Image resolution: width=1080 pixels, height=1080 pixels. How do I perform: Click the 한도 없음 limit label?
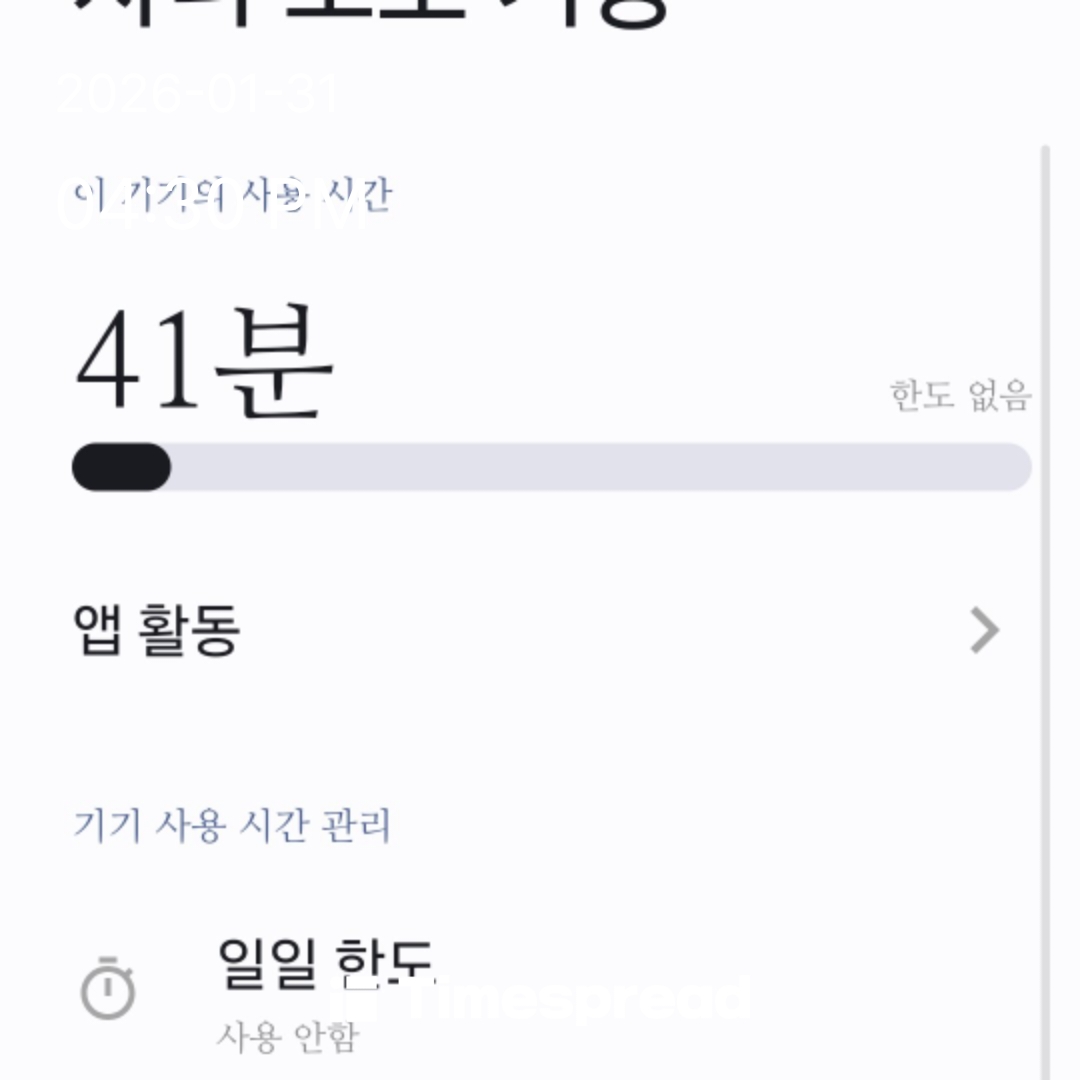click(959, 396)
